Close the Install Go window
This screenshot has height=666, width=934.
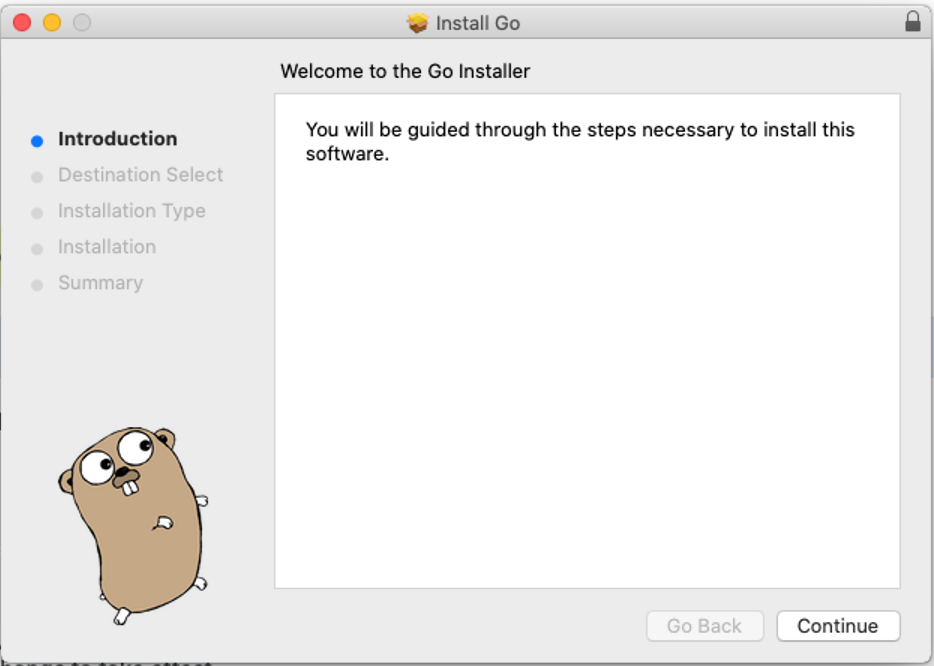pyautogui.click(x=22, y=23)
